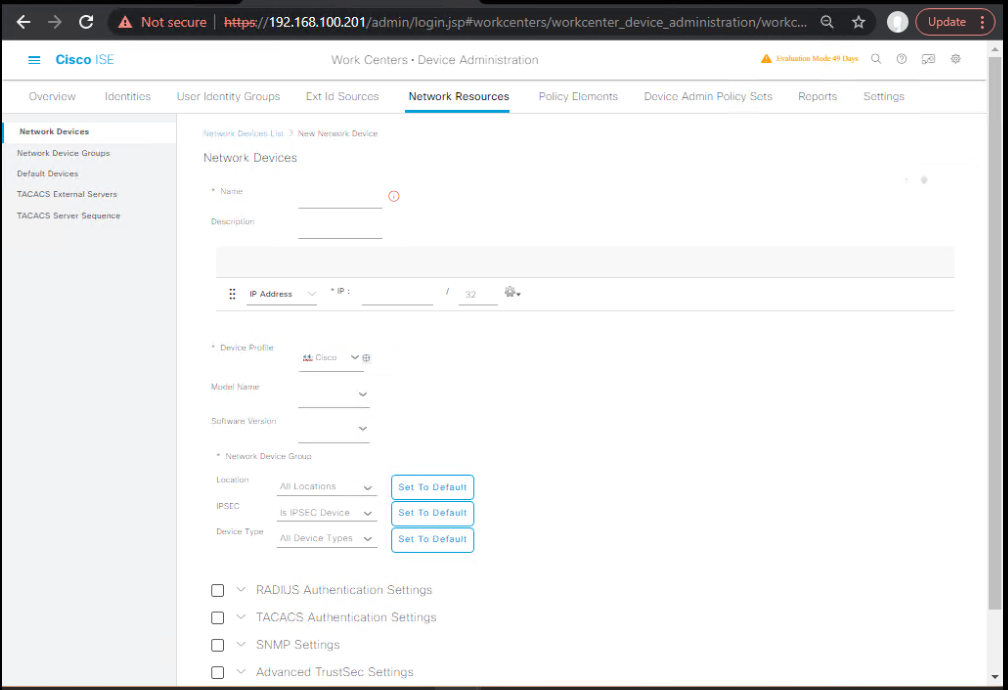The image size is (1008, 690).
Task: Switch to User Identity Groups tab
Action: click(x=228, y=96)
